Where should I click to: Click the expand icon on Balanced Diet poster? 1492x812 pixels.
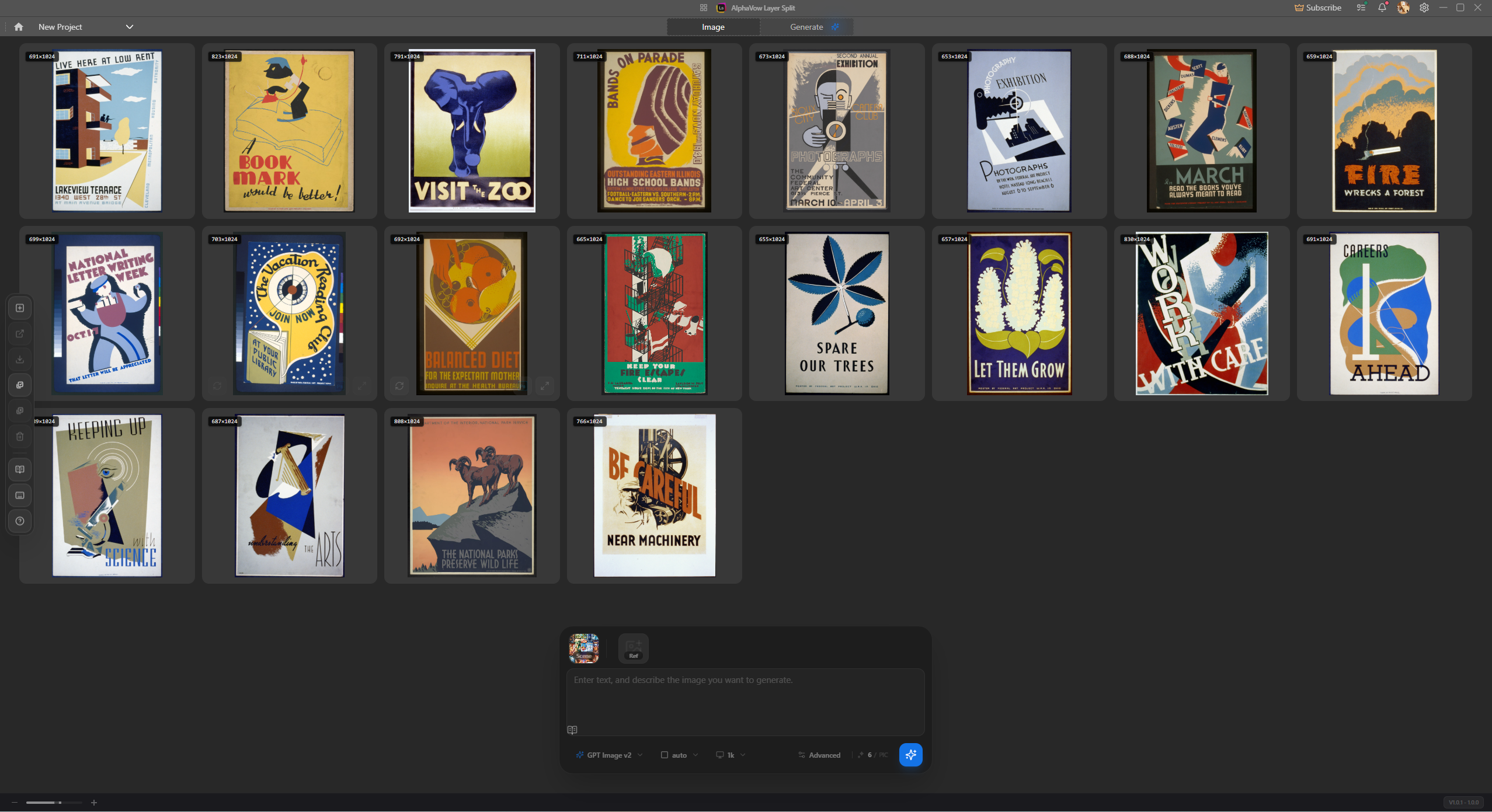545,386
